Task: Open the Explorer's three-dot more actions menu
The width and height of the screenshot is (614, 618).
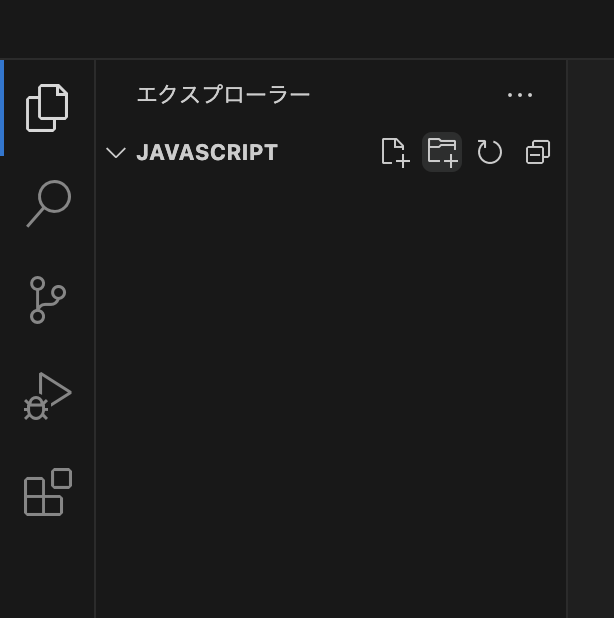Action: (x=520, y=95)
